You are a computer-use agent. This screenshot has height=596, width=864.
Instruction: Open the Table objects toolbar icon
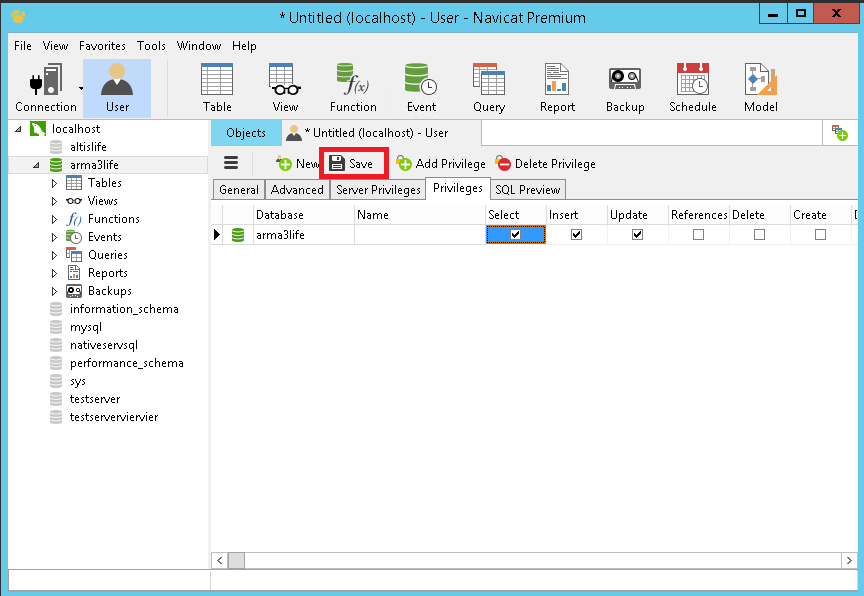(x=217, y=88)
